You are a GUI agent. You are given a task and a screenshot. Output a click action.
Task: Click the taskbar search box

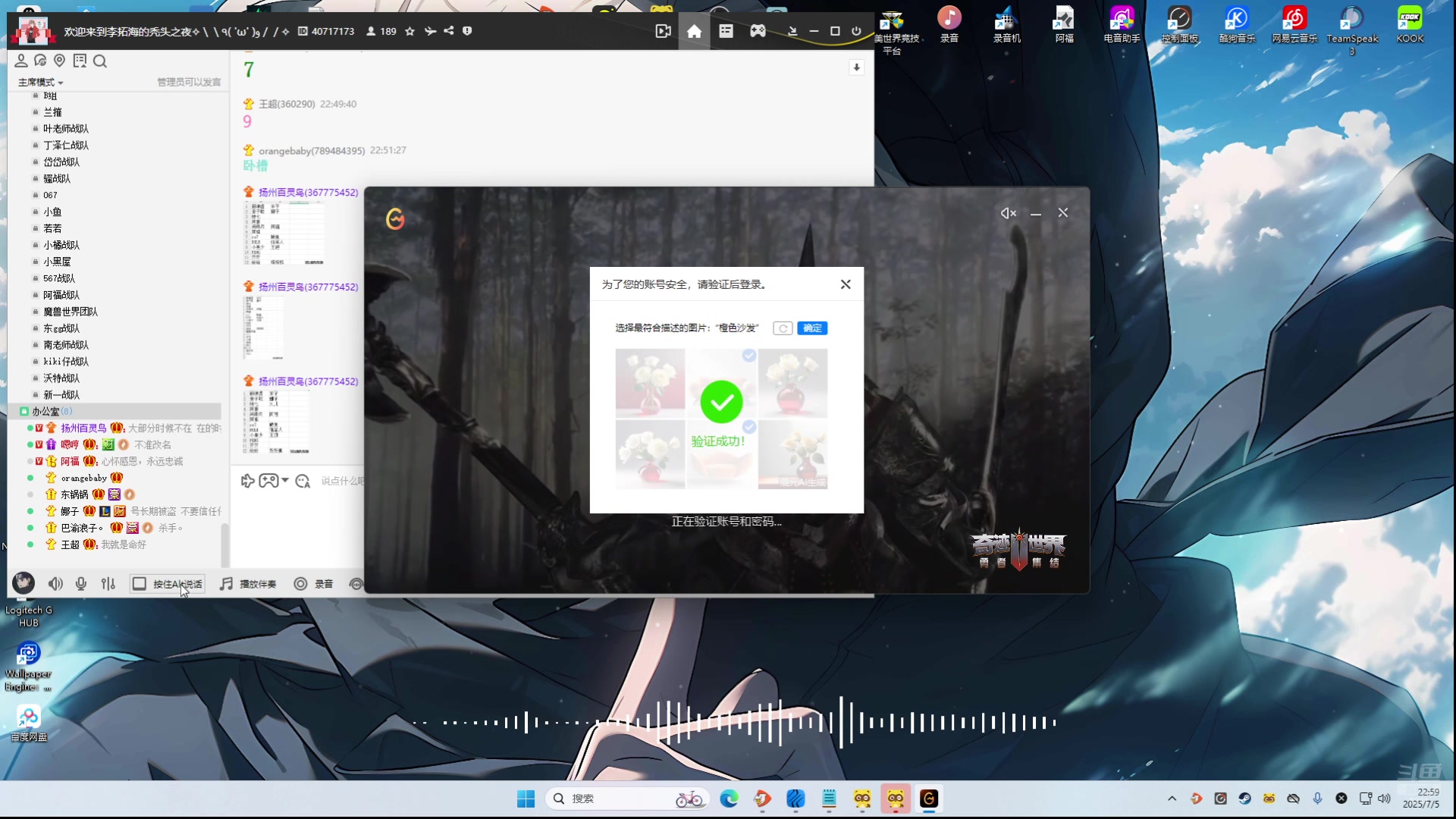pos(626,799)
